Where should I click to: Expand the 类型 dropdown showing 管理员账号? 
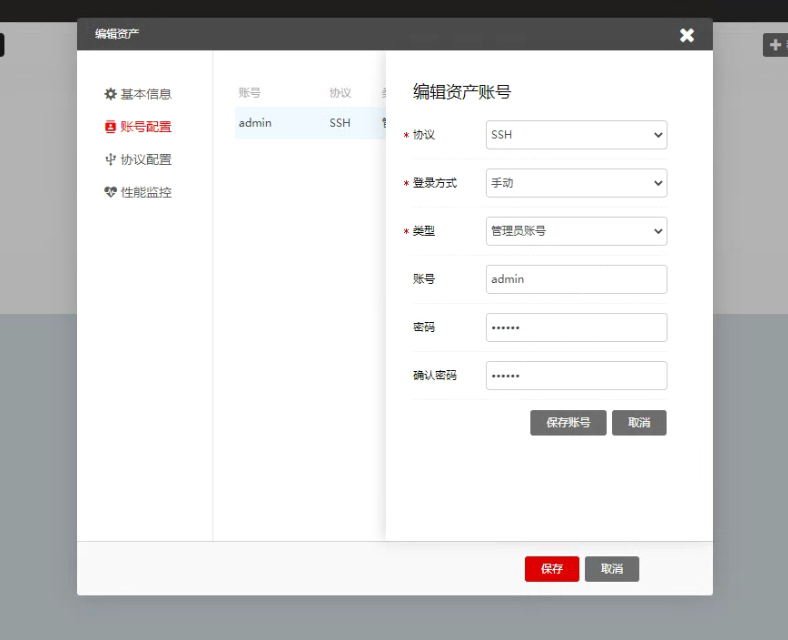[x=576, y=231]
